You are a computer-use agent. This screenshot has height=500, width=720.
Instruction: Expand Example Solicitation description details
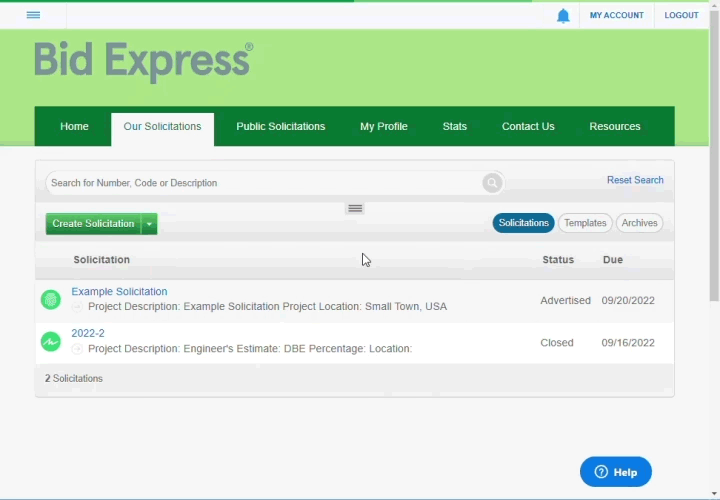(78, 307)
